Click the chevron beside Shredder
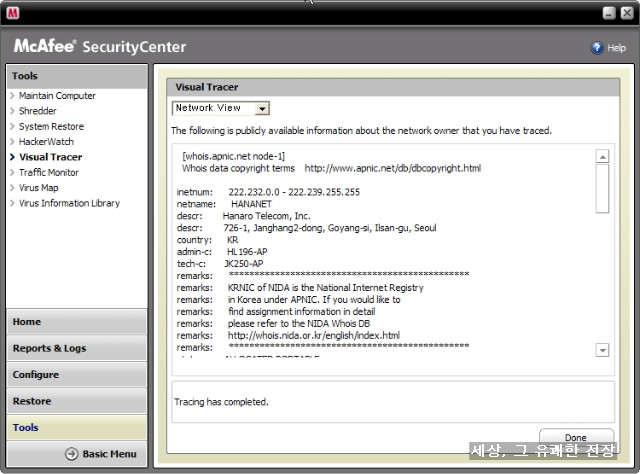 pos(12,111)
